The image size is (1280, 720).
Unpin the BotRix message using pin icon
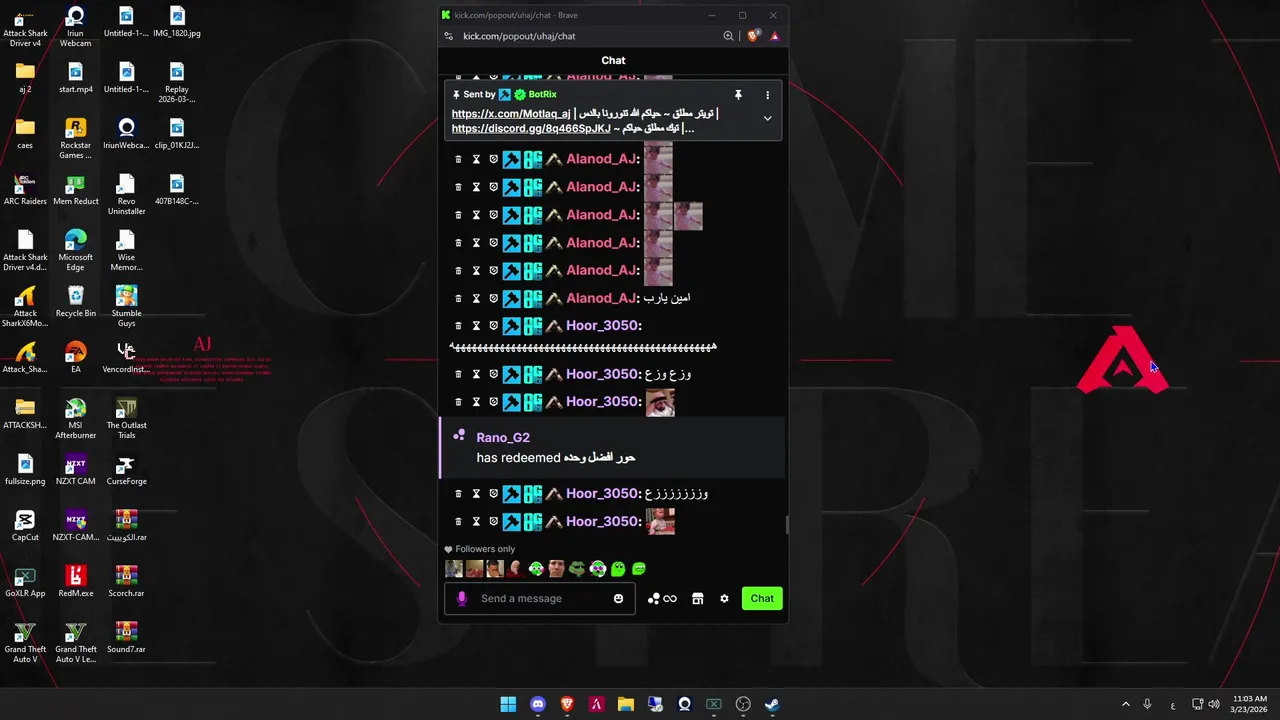(738, 95)
